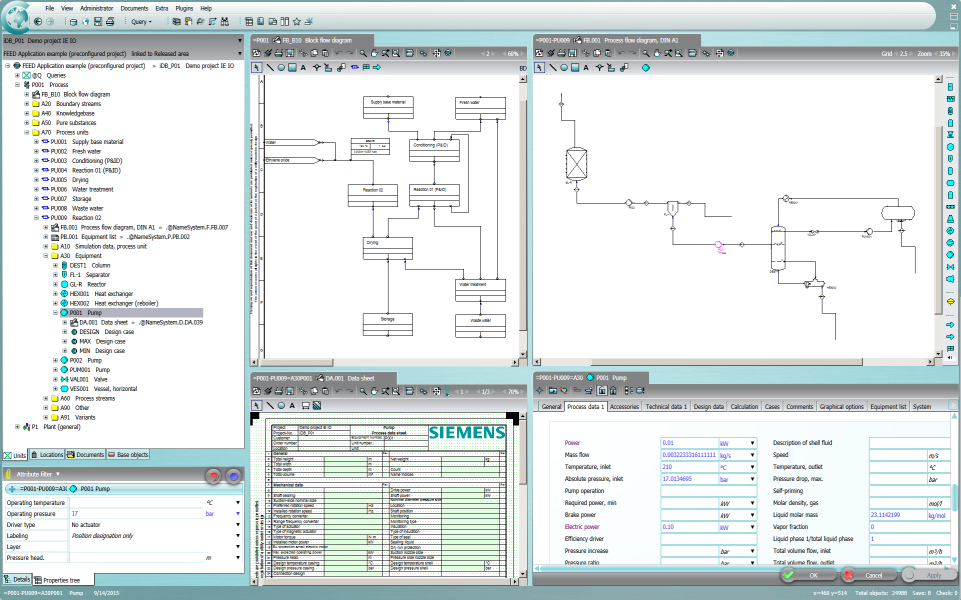Select the ellipse tool in Block flow diagram
This screenshot has height=600, width=961.
point(281,67)
